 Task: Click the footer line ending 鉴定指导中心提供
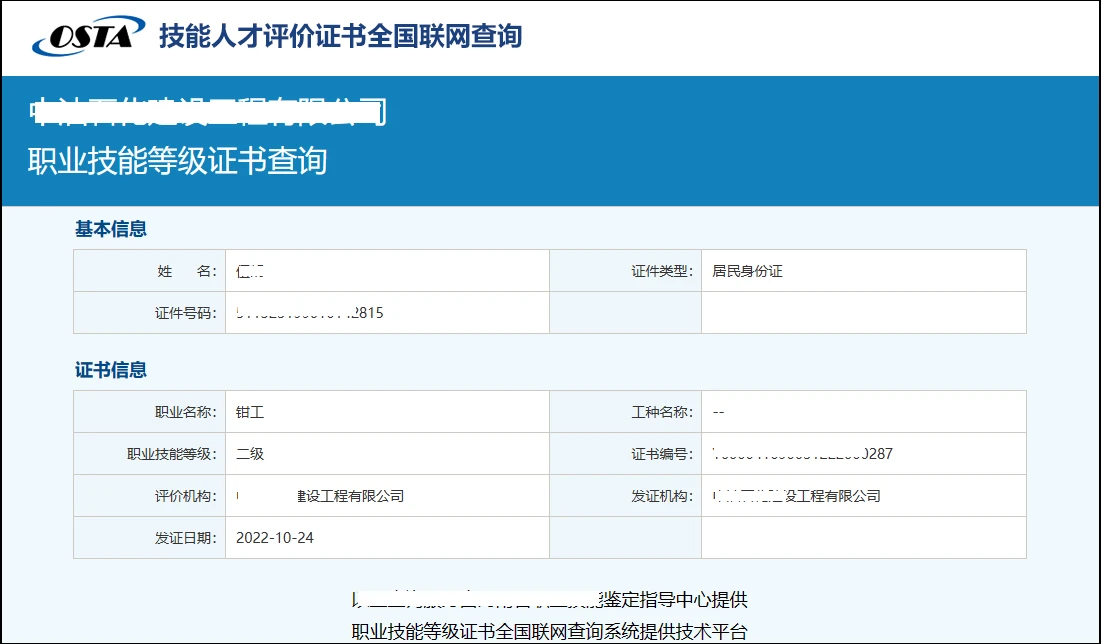pos(550,600)
